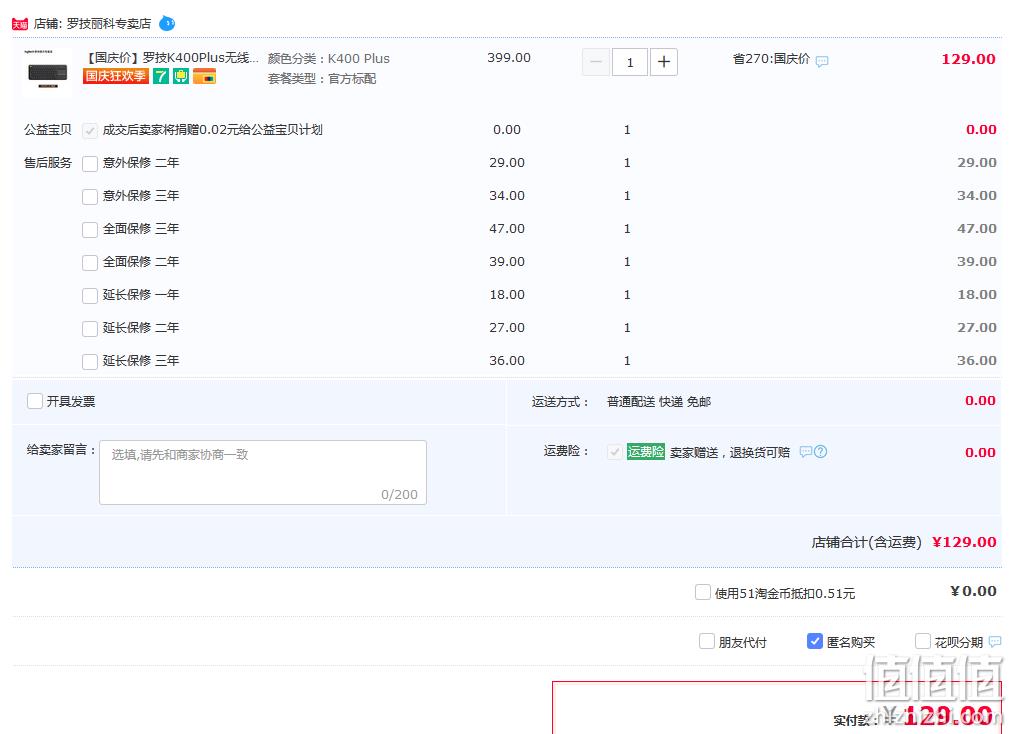Click the original price 399.00
1013x734 pixels.
pos(509,58)
